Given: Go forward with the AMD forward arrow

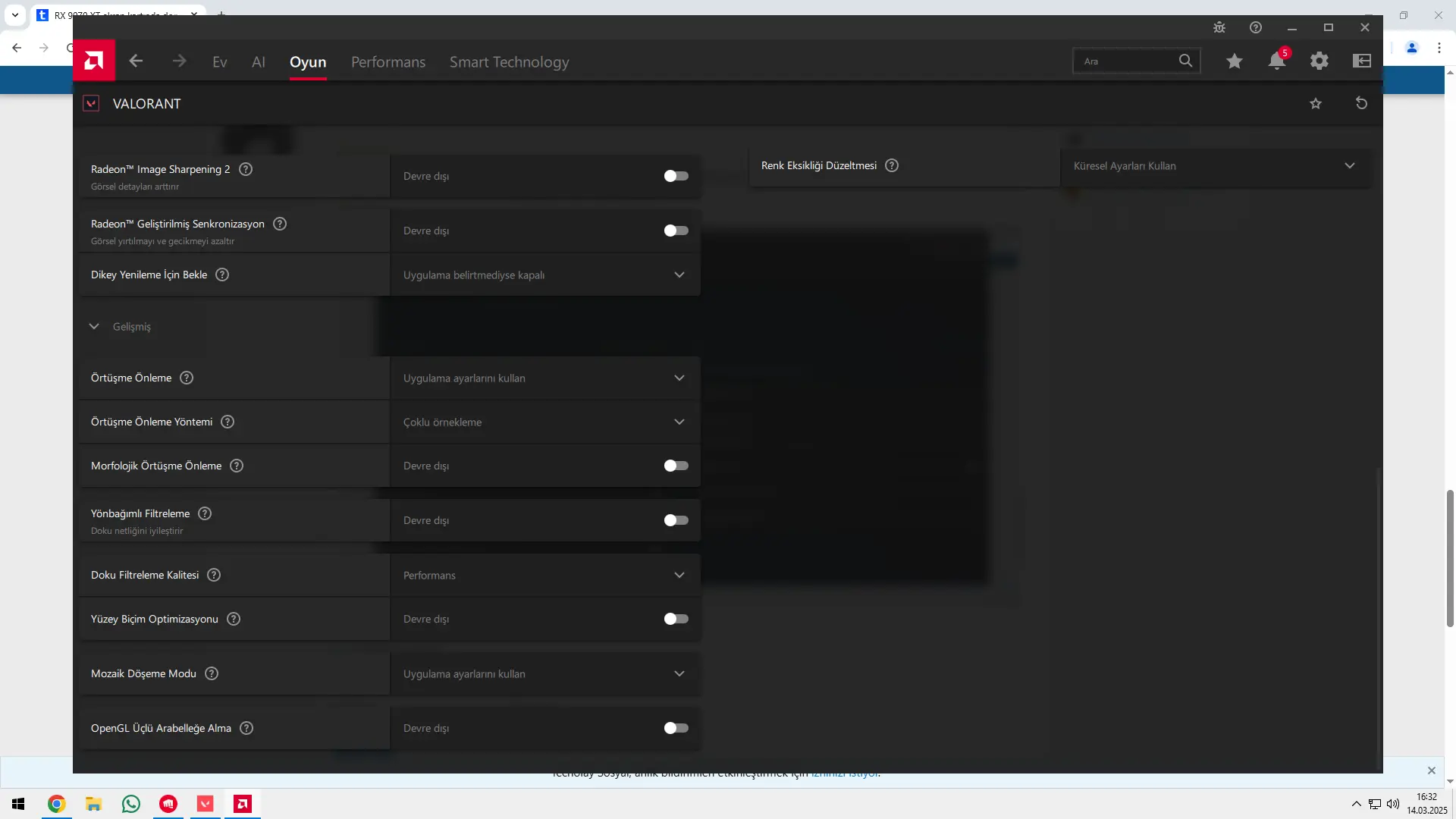Looking at the screenshot, I should coord(179,61).
